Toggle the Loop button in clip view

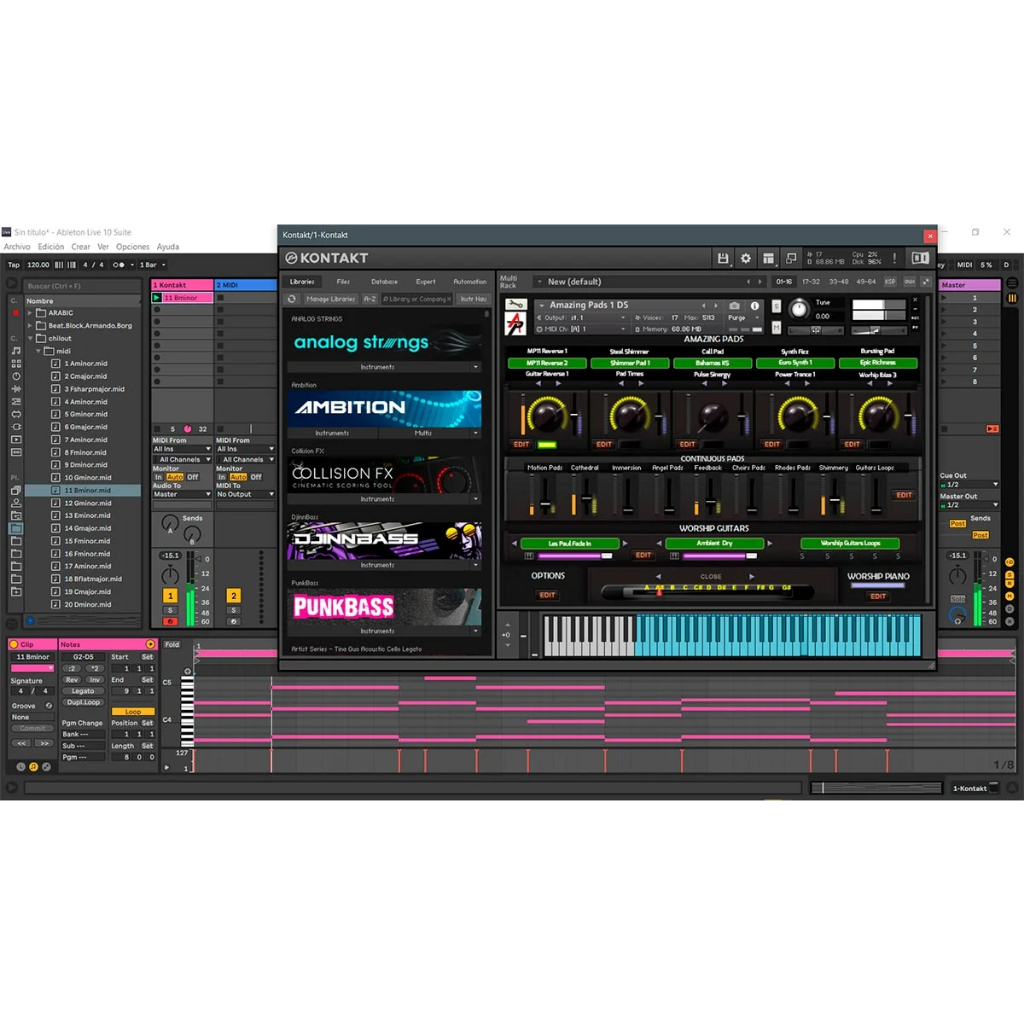pos(133,712)
